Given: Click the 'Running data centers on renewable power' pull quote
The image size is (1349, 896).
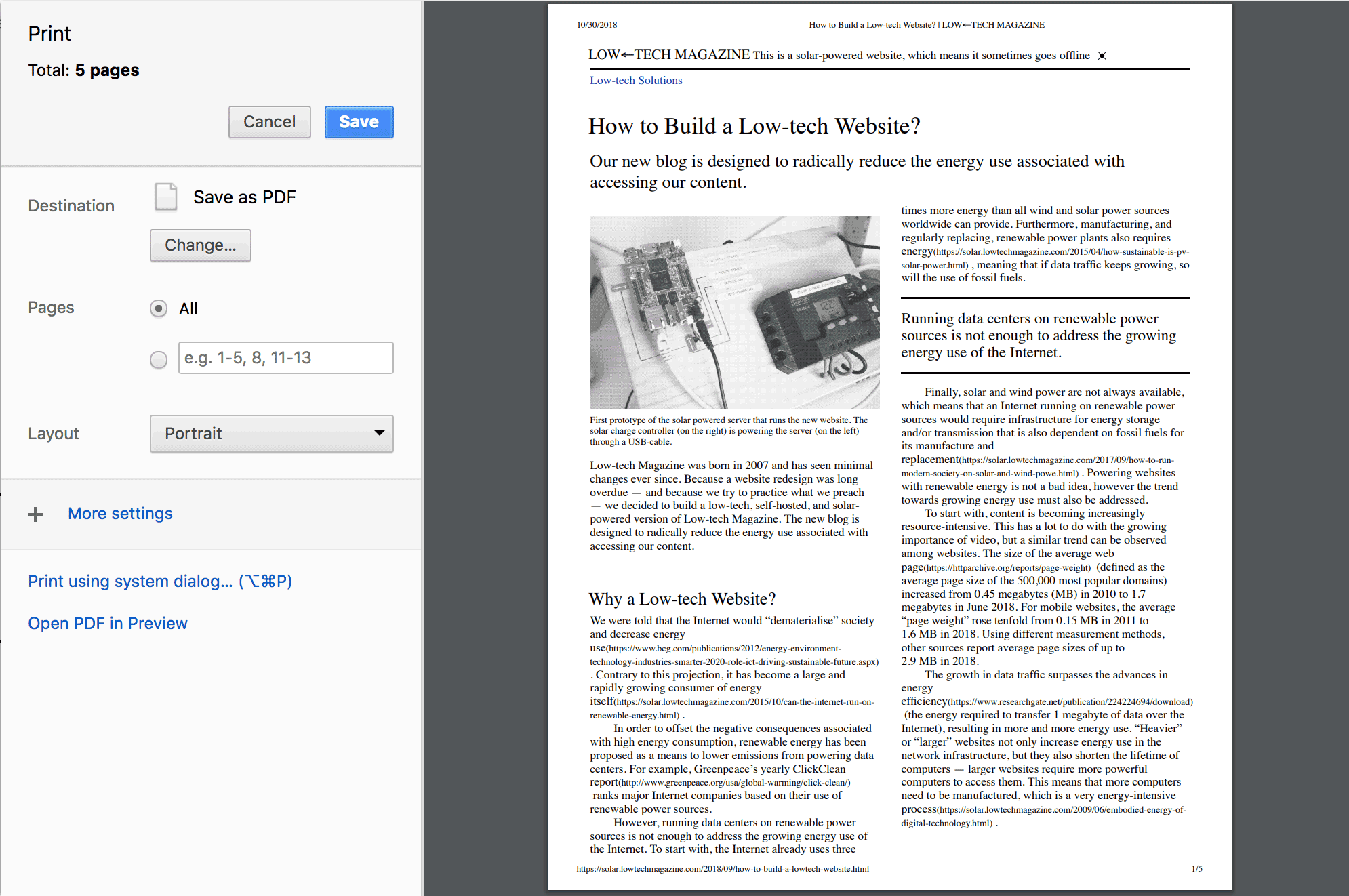Looking at the screenshot, I should (1038, 335).
